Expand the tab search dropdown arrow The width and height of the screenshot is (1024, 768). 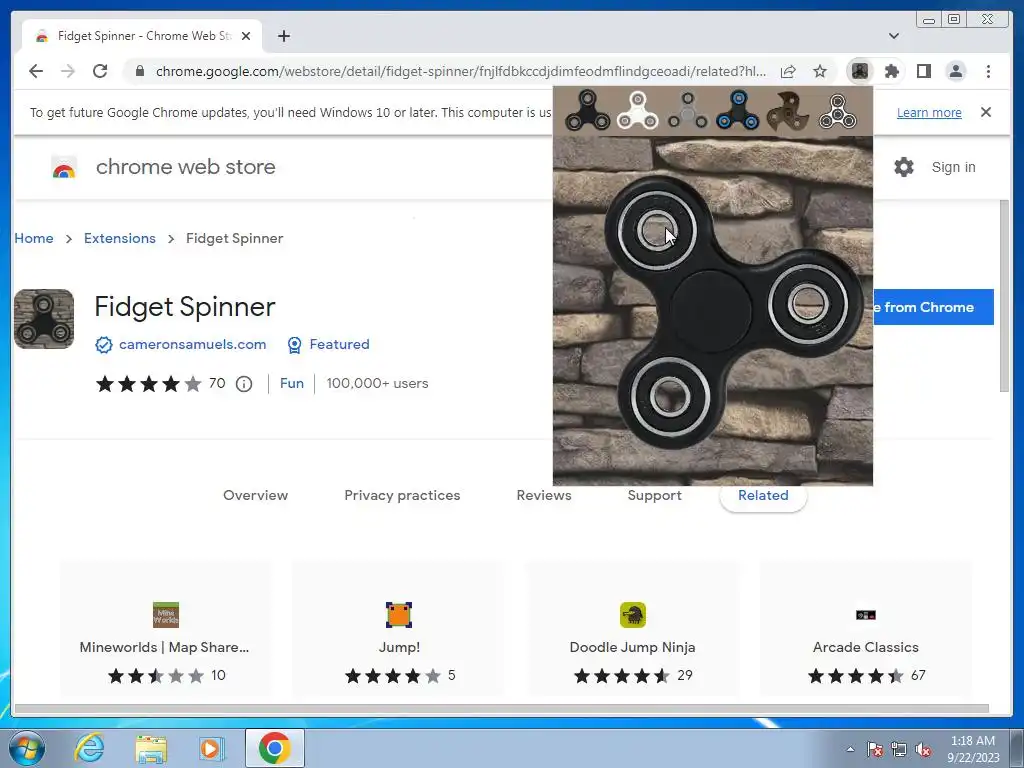coord(893,36)
